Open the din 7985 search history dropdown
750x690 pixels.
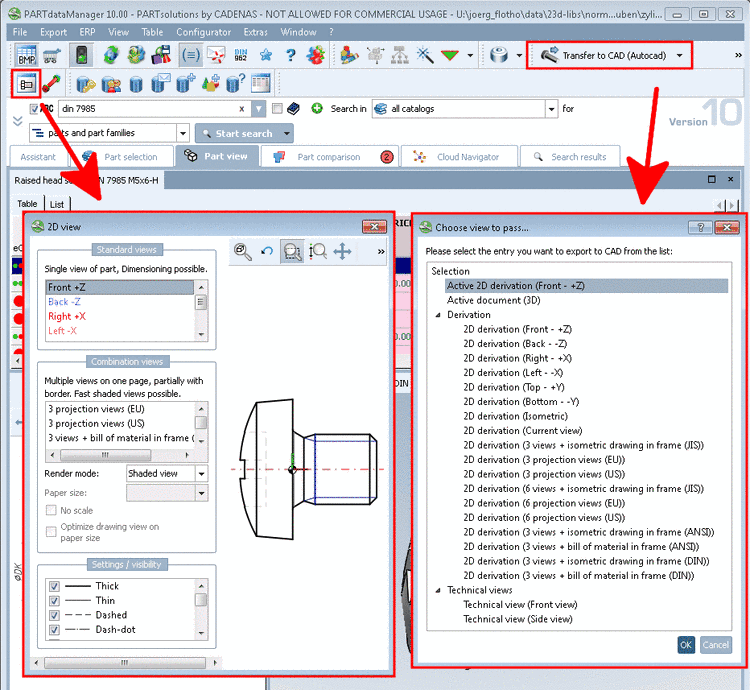pos(258,109)
